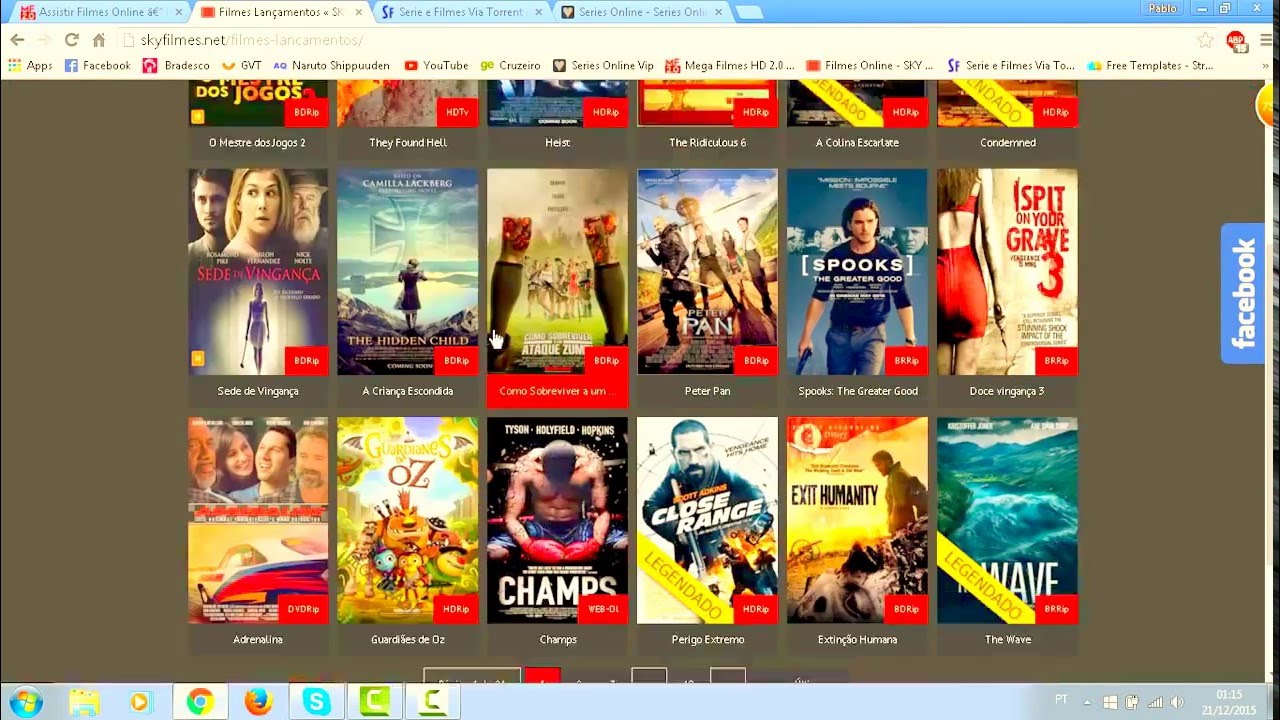Bookmark this page with the star icon
The height and width of the screenshot is (720, 1280).
[1205, 40]
